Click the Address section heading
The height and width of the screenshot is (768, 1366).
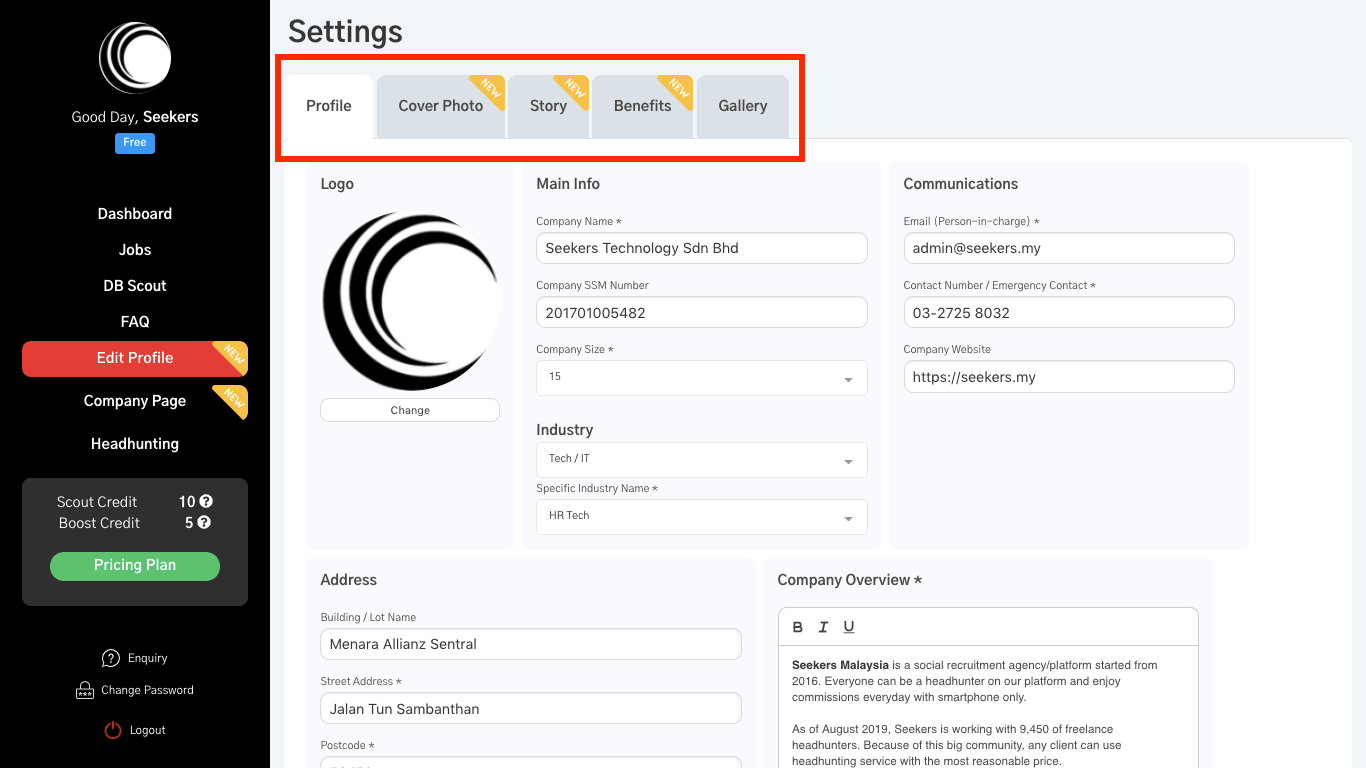[349, 580]
